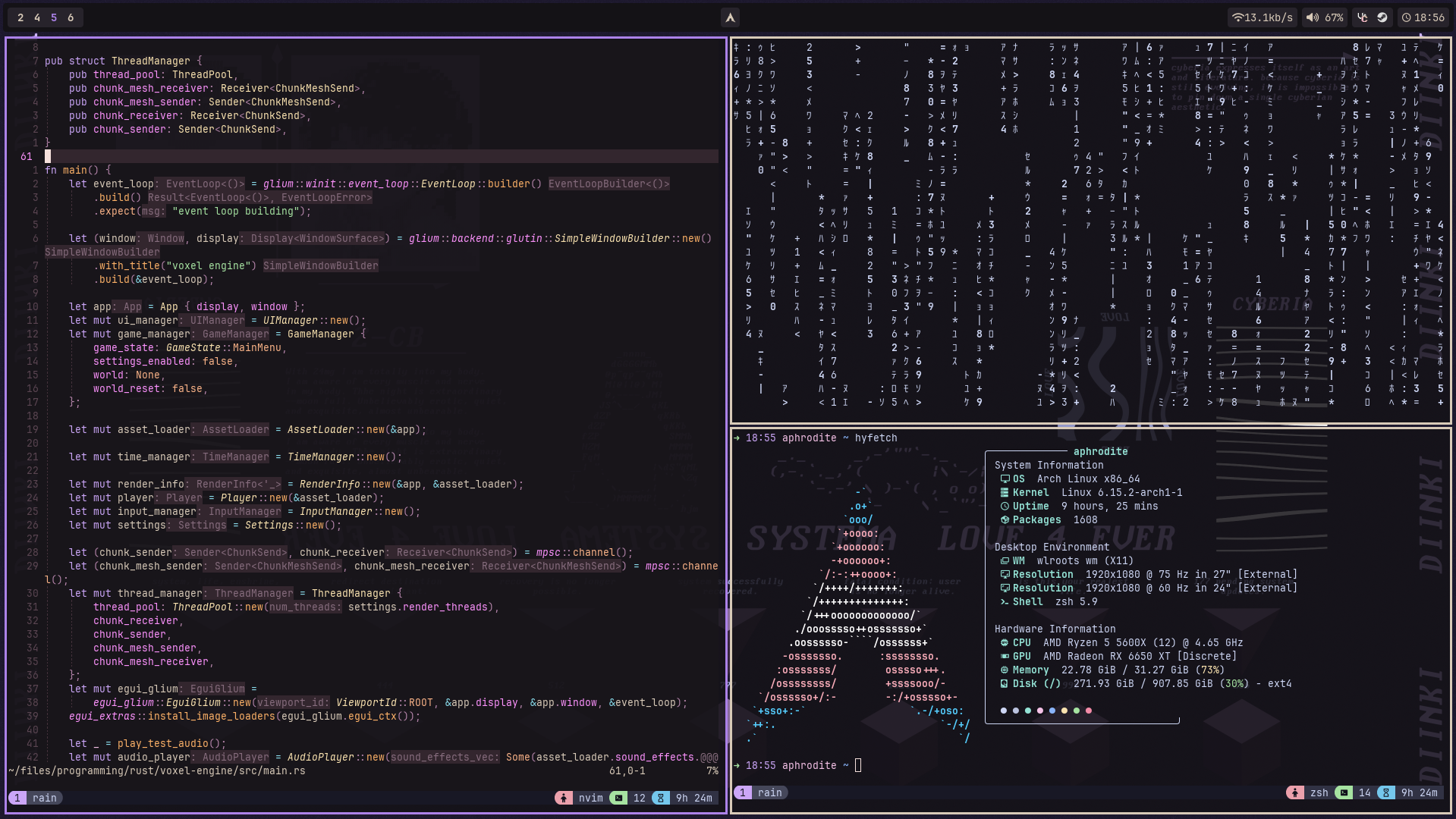Click Disk usage '30%' value
Screen dimensions: 1456x819
pos(1234,684)
